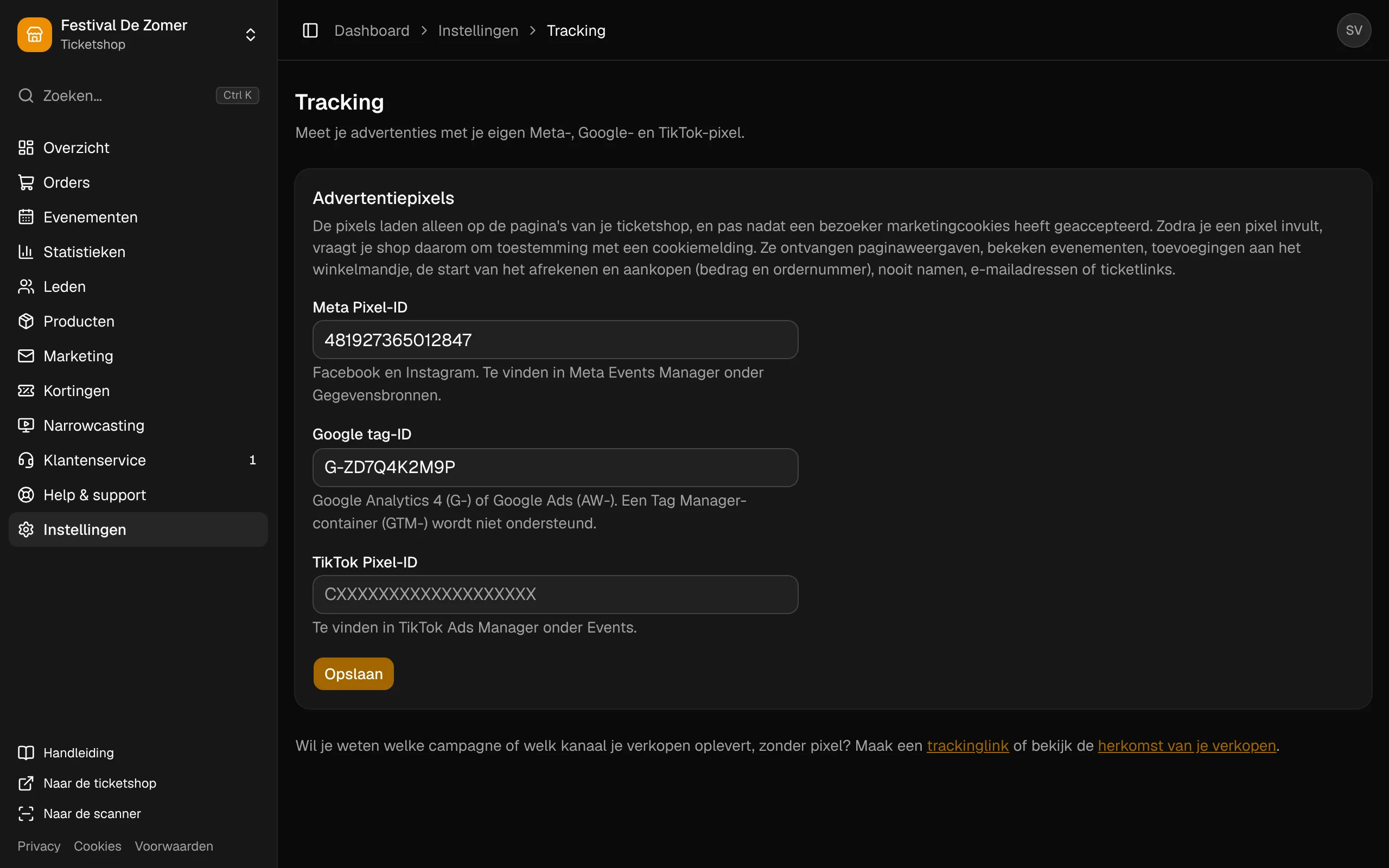Open the trackinglink hyperlink
The height and width of the screenshot is (868, 1389).
(x=968, y=746)
